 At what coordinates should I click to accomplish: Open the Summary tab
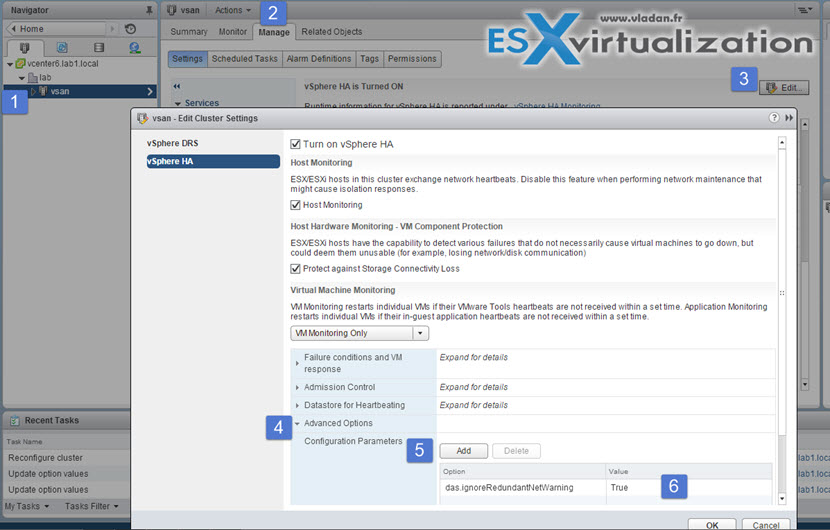(188, 32)
